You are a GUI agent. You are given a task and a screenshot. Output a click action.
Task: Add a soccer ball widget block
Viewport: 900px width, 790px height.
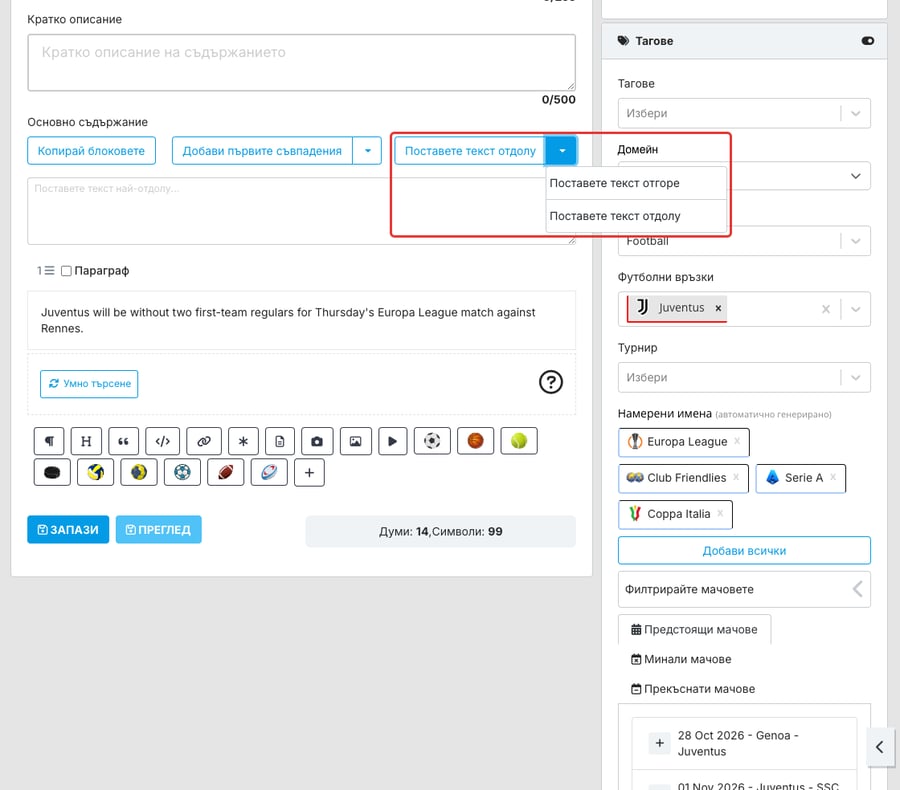click(x=432, y=441)
